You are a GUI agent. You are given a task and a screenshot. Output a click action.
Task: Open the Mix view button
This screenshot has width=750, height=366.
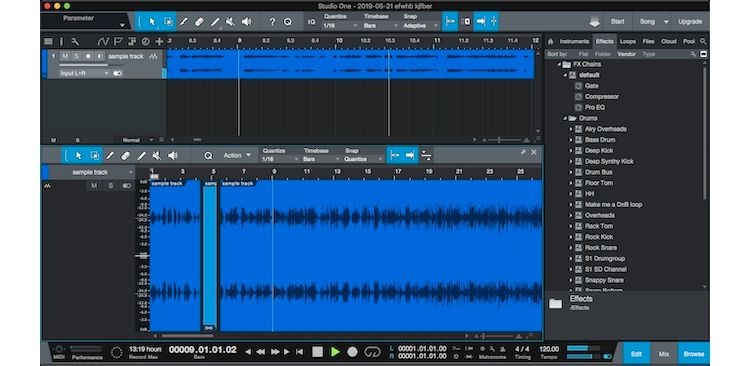click(x=664, y=354)
